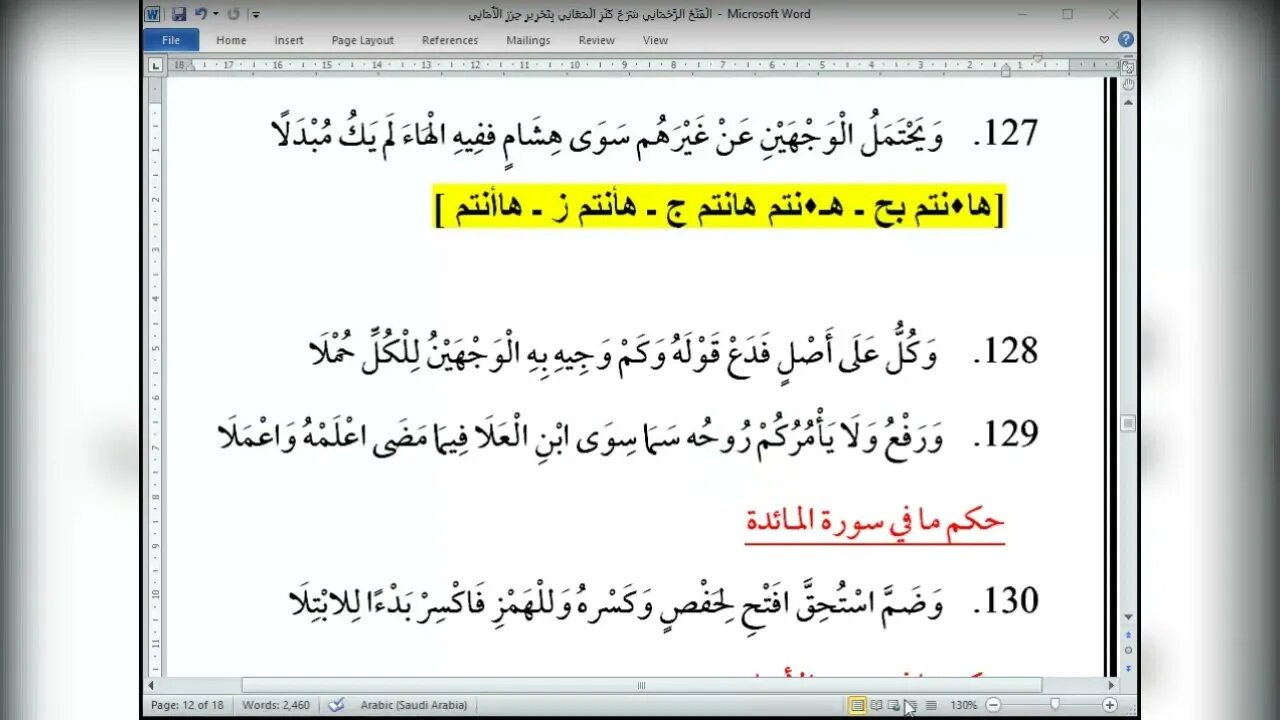The width and height of the screenshot is (1280, 720).
Task: Click the proofing errors check icon
Action: tap(337, 705)
